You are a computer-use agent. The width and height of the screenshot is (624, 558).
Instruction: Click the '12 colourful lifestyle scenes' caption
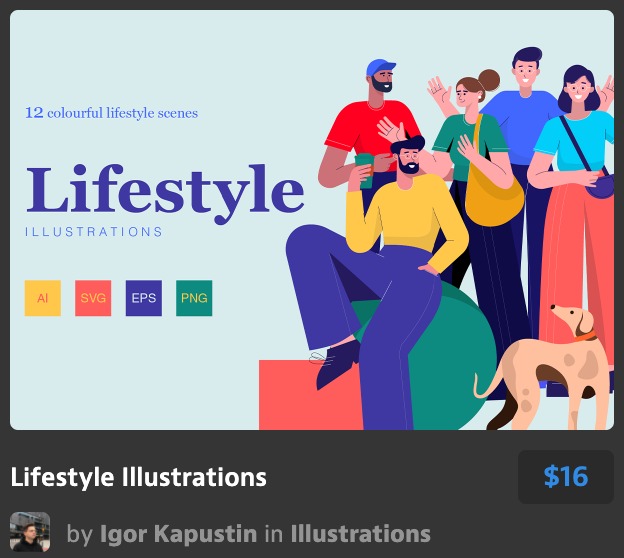click(x=111, y=113)
